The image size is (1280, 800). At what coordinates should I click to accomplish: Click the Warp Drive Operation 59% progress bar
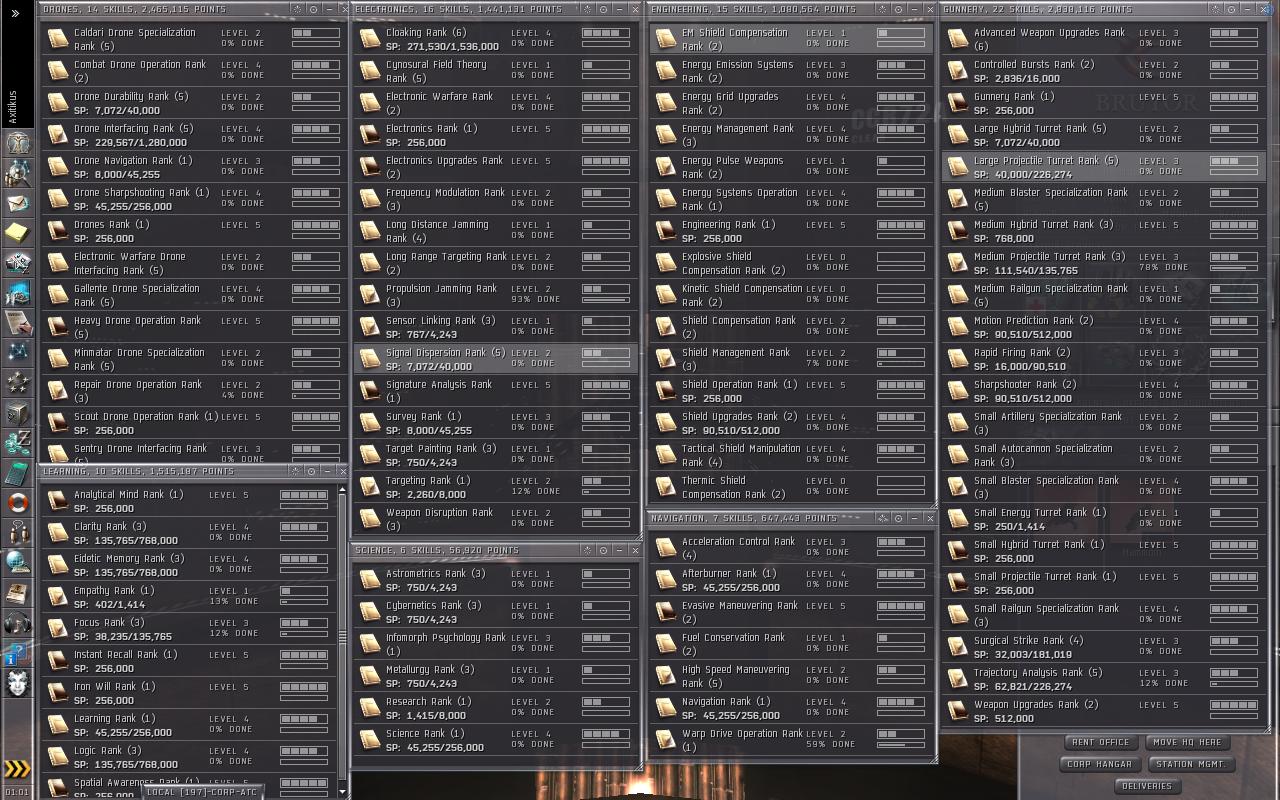pyautogui.click(x=902, y=745)
